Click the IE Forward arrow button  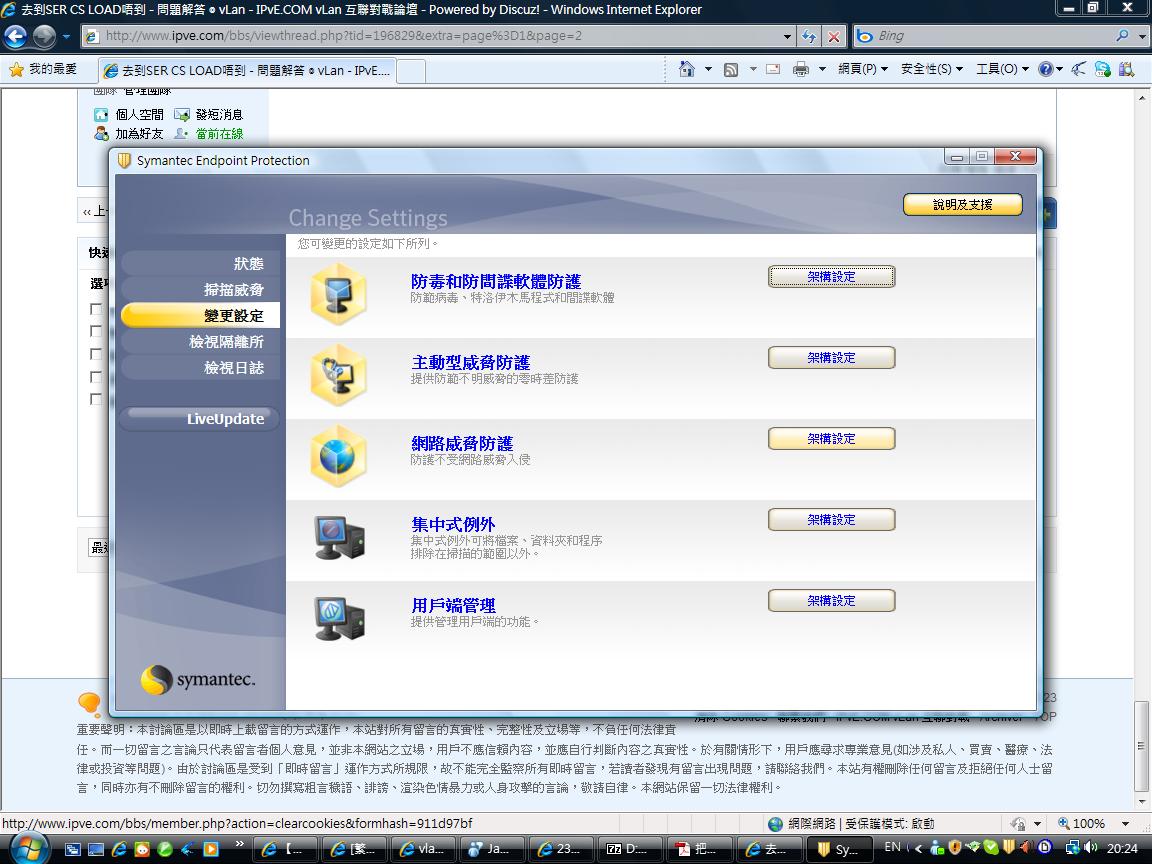44,35
